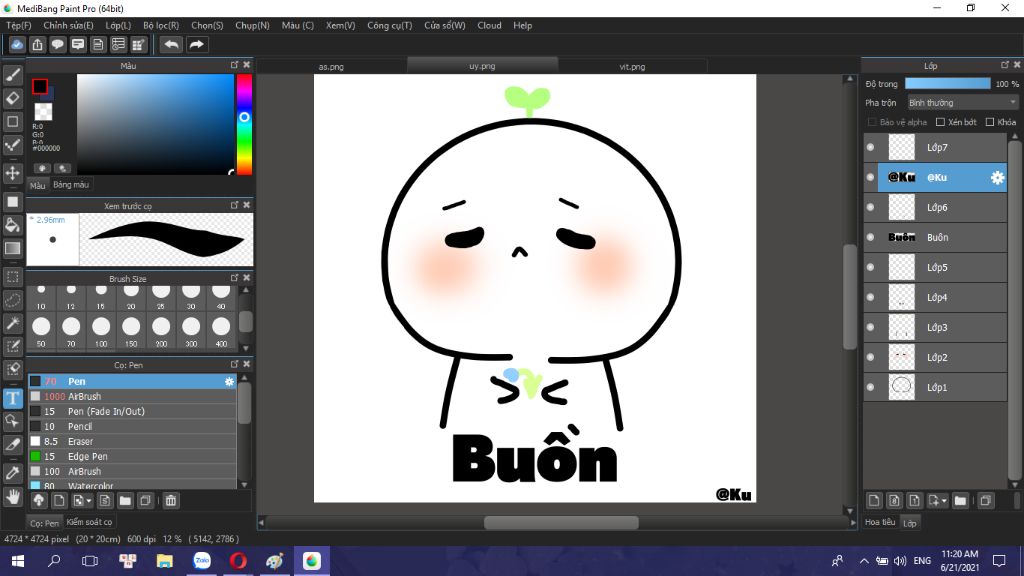This screenshot has height=576, width=1024.
Task: Toggle visibility of @Ku layer
Action: [x=871, y=178]
